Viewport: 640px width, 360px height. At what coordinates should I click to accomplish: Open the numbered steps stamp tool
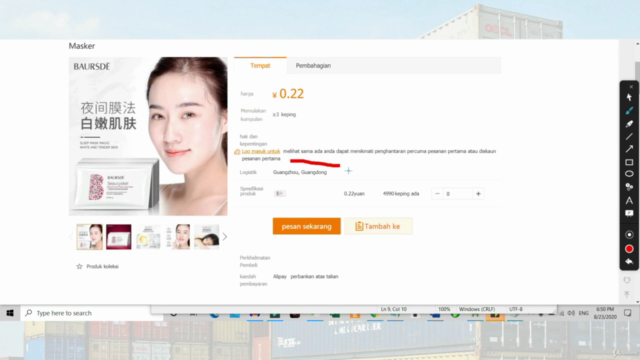629,187
